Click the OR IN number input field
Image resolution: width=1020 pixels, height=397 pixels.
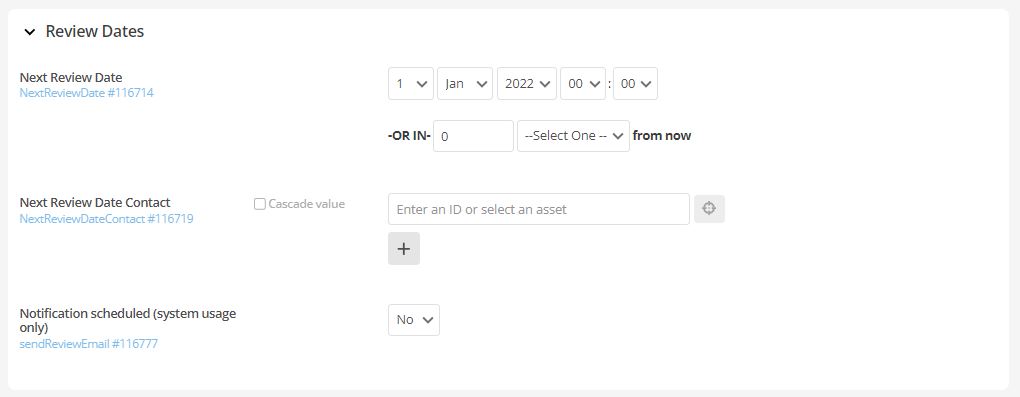(x=473, y=136)
